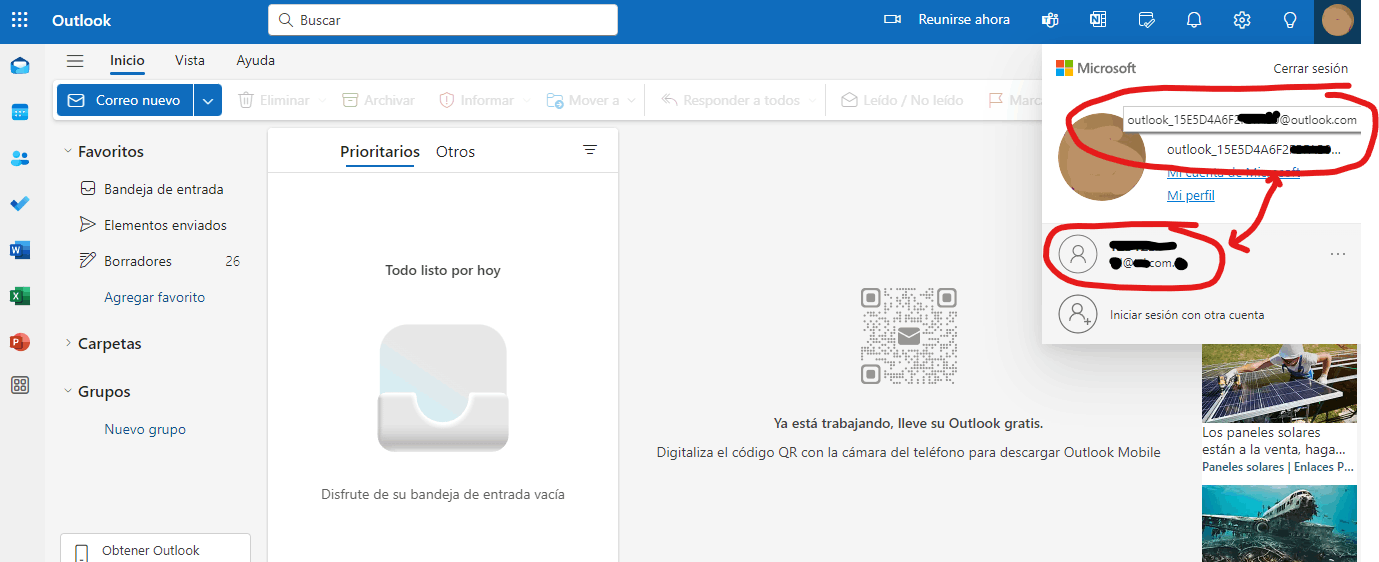Image resolution: width=1379 pixels, height=562 pixels.
Task: Select the Otros tab
Action: pyautogui.click(x=455, y=152)
